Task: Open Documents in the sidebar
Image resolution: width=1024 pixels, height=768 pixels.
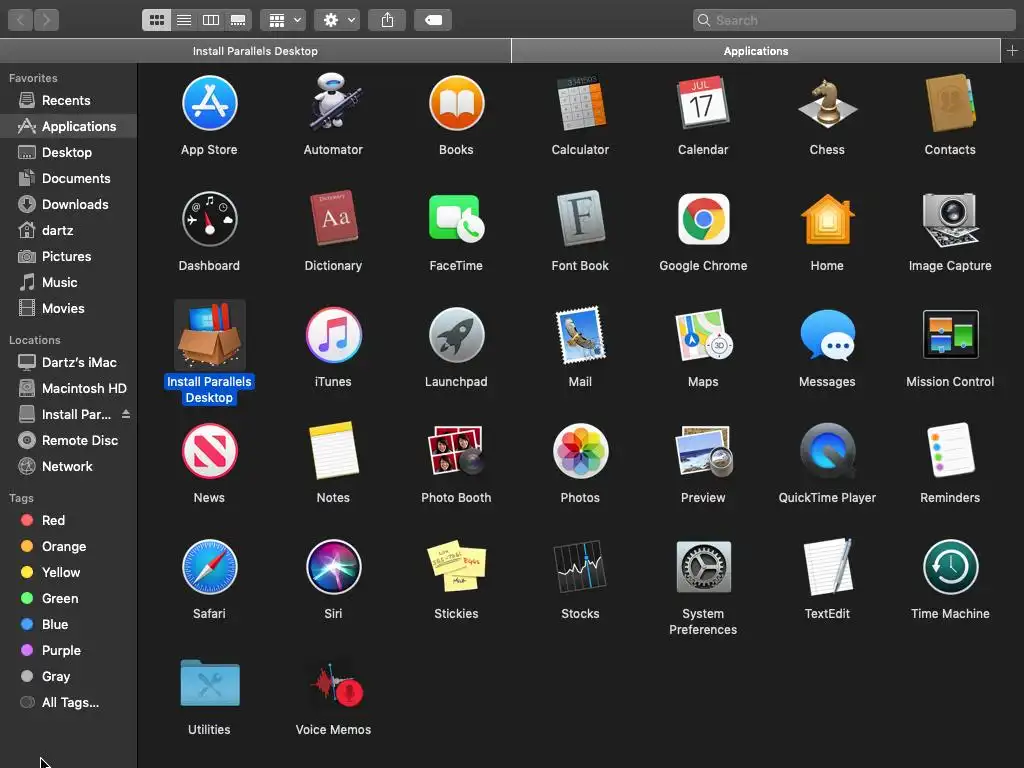Action: (69, 178)
